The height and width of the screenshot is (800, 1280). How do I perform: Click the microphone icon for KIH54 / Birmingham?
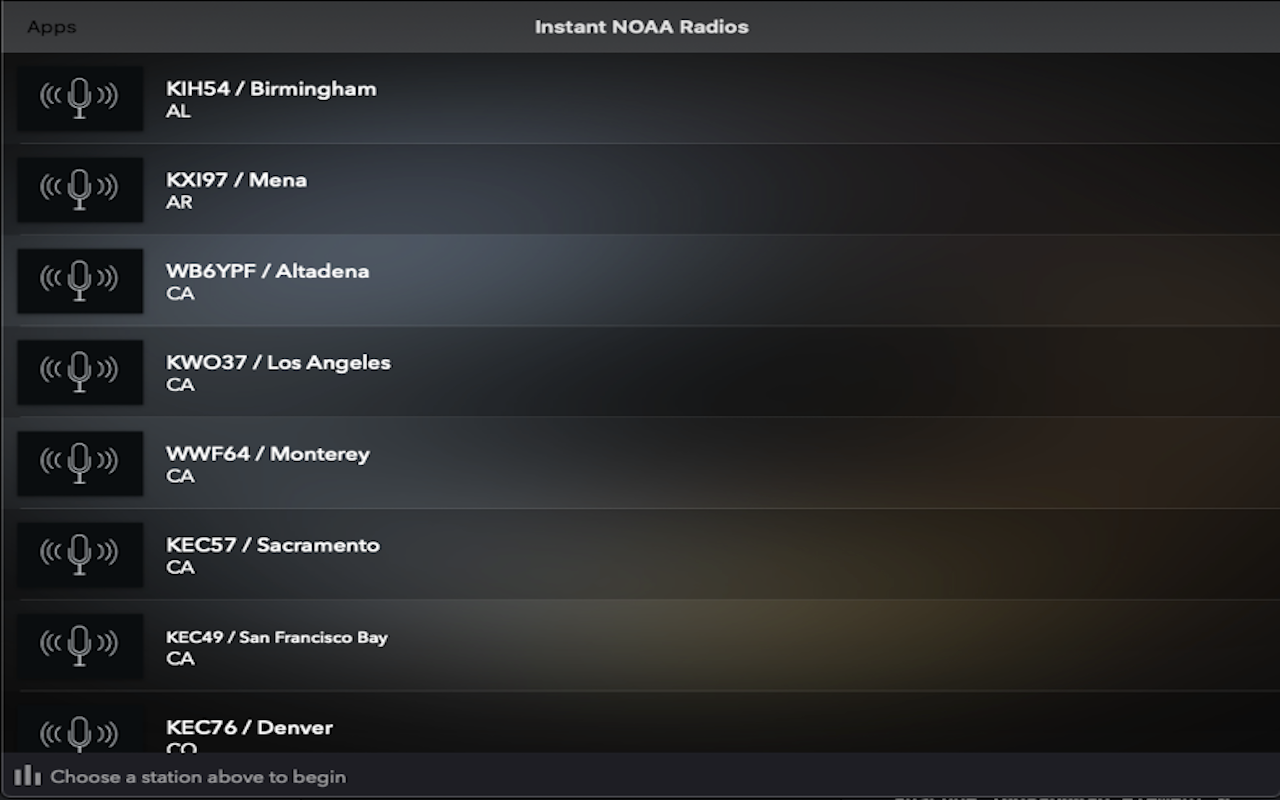[80, 98]
